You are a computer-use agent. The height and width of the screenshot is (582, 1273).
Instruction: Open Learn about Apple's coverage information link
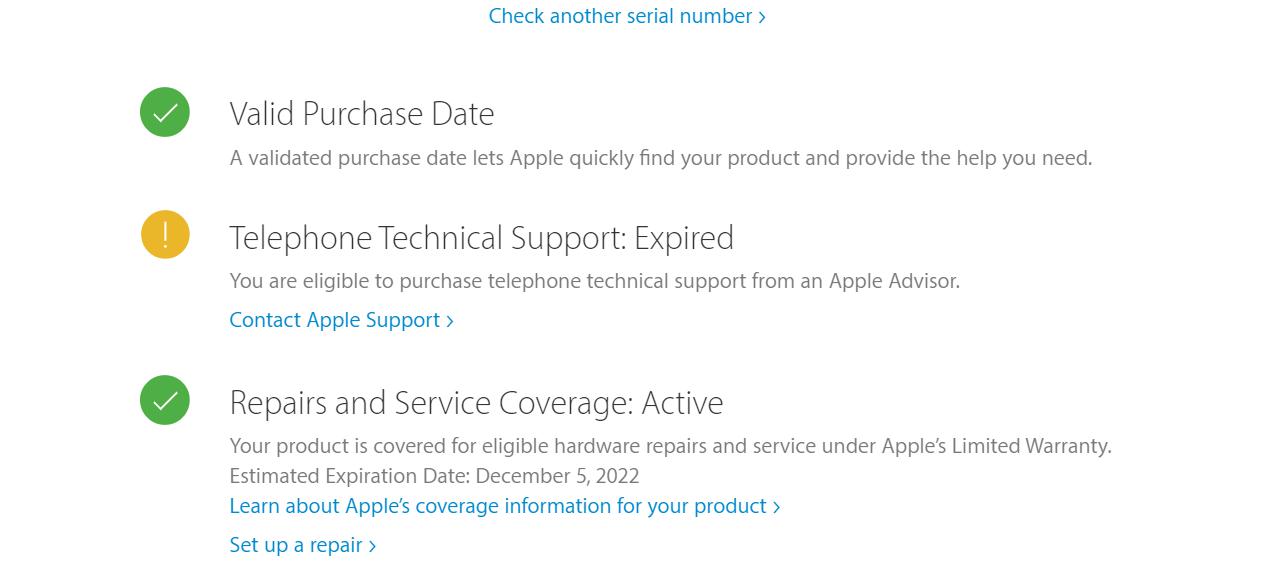coord(498,506)
